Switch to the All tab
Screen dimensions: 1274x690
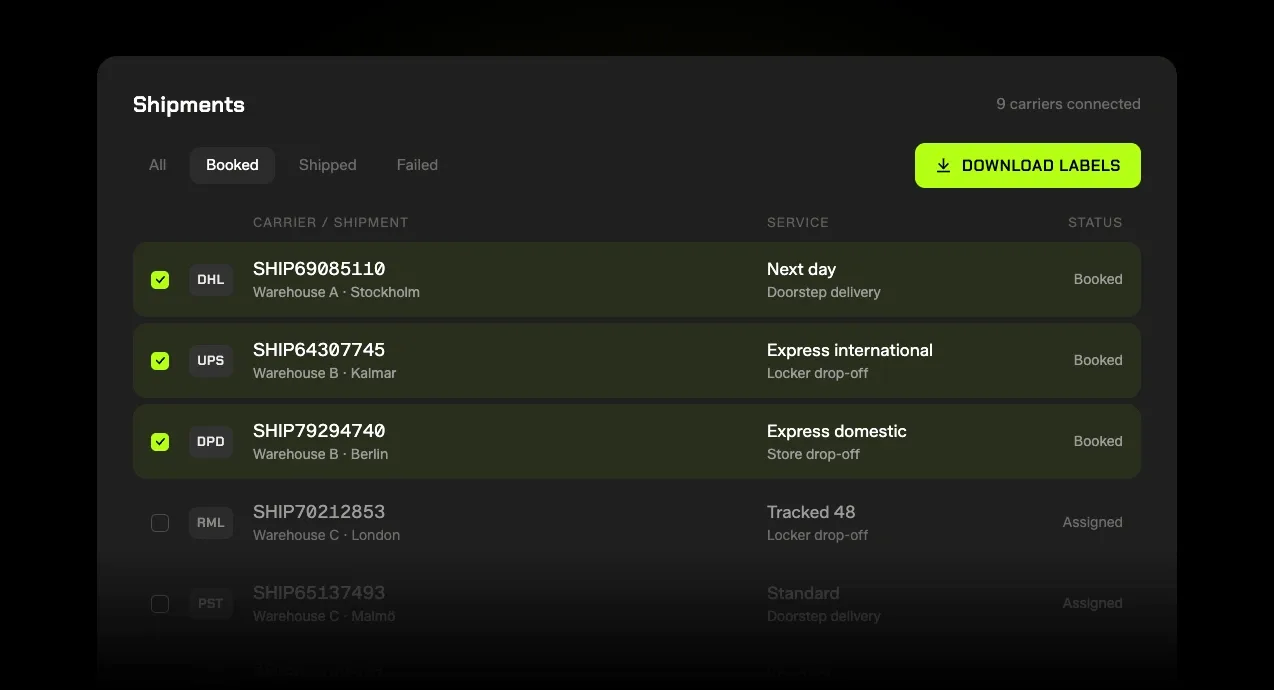click(158, 165)
